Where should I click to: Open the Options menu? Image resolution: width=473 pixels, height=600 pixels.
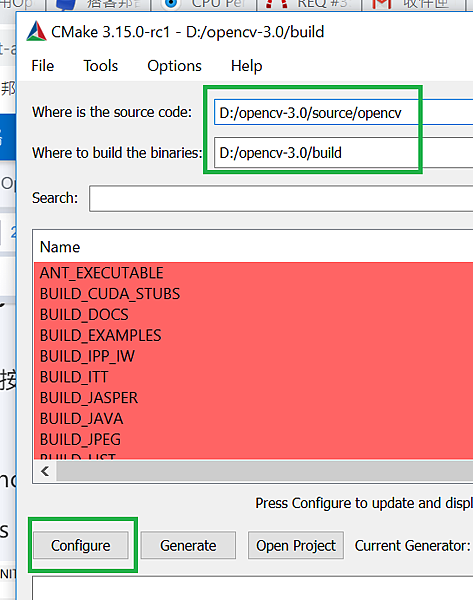coord(174,66)
